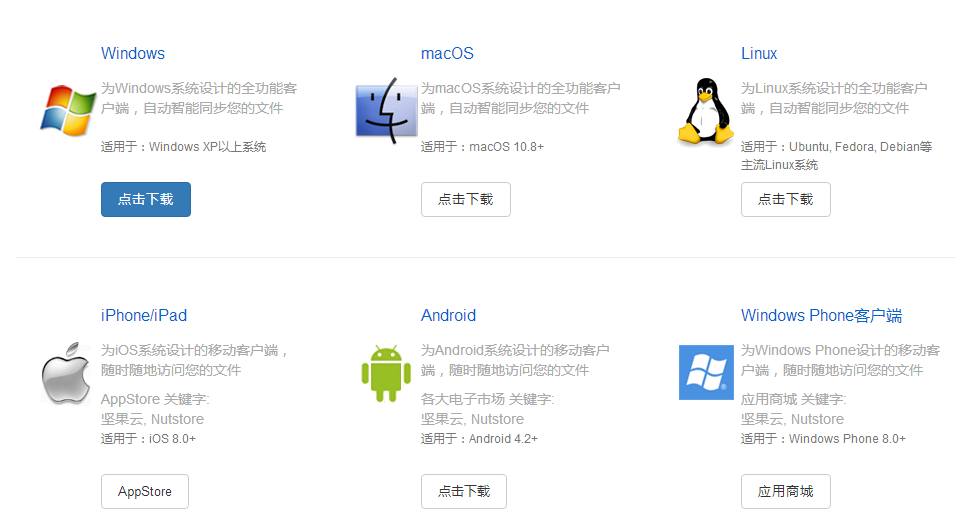Click 点击下载 button under Linux
The width and height of the screenshot is (966, 527).
tap(785, 199)
